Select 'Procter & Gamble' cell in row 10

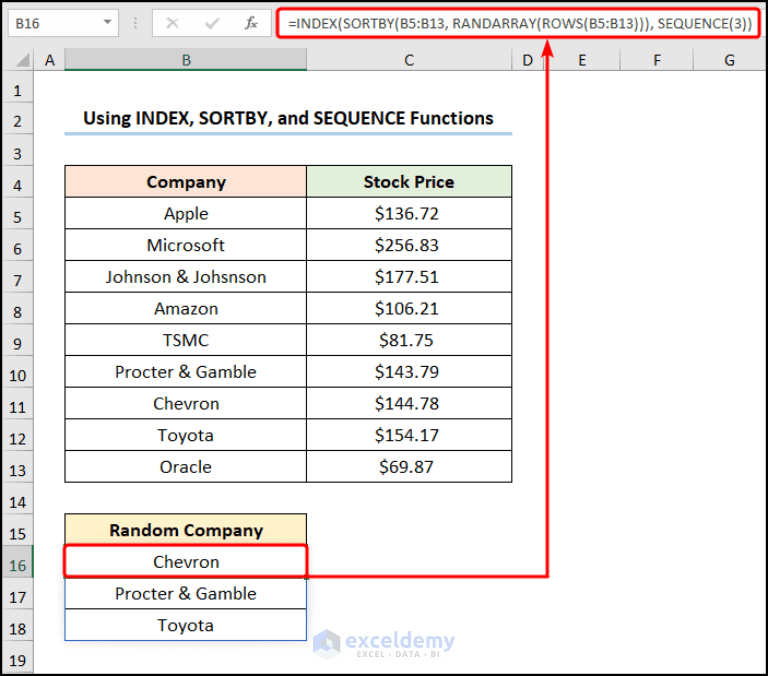pyautogui.click(x=186, y=372)
